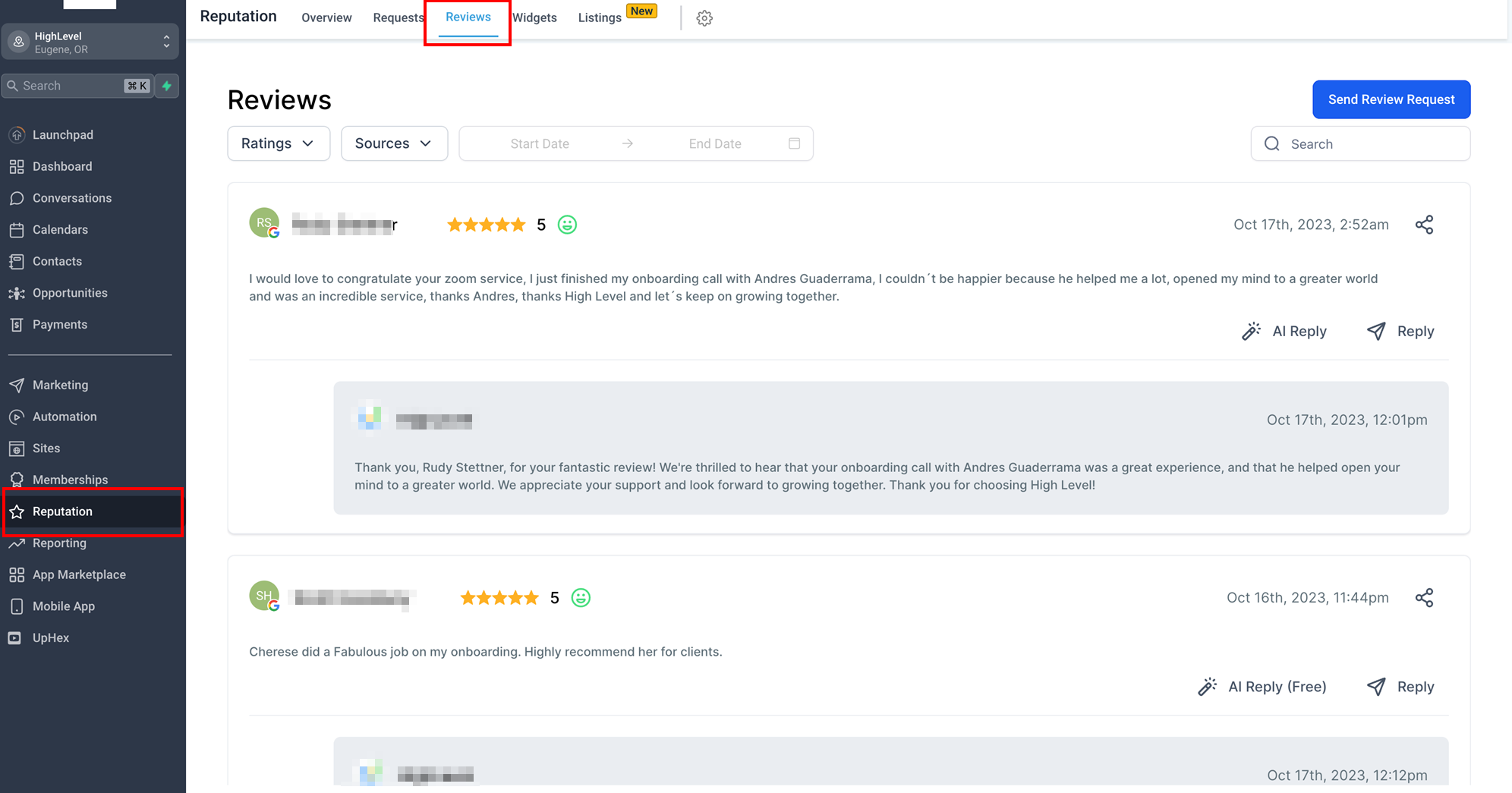Click the five-star rating on second review
The image size is (1512, 793).
coord(499,598)
